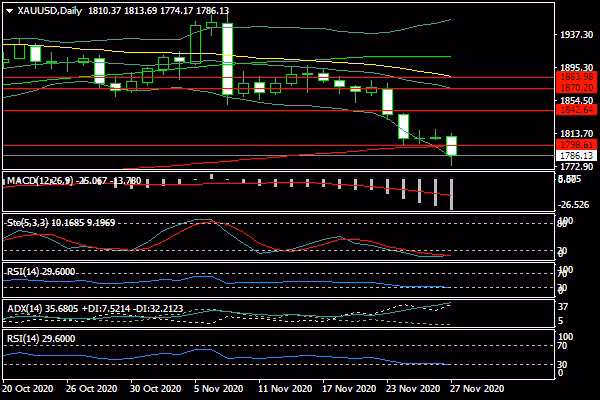The height and width of the screenshot is (400, 600).
Task: Select the 17 Nov 2020 date label
Action: click(x=347, y=388)
